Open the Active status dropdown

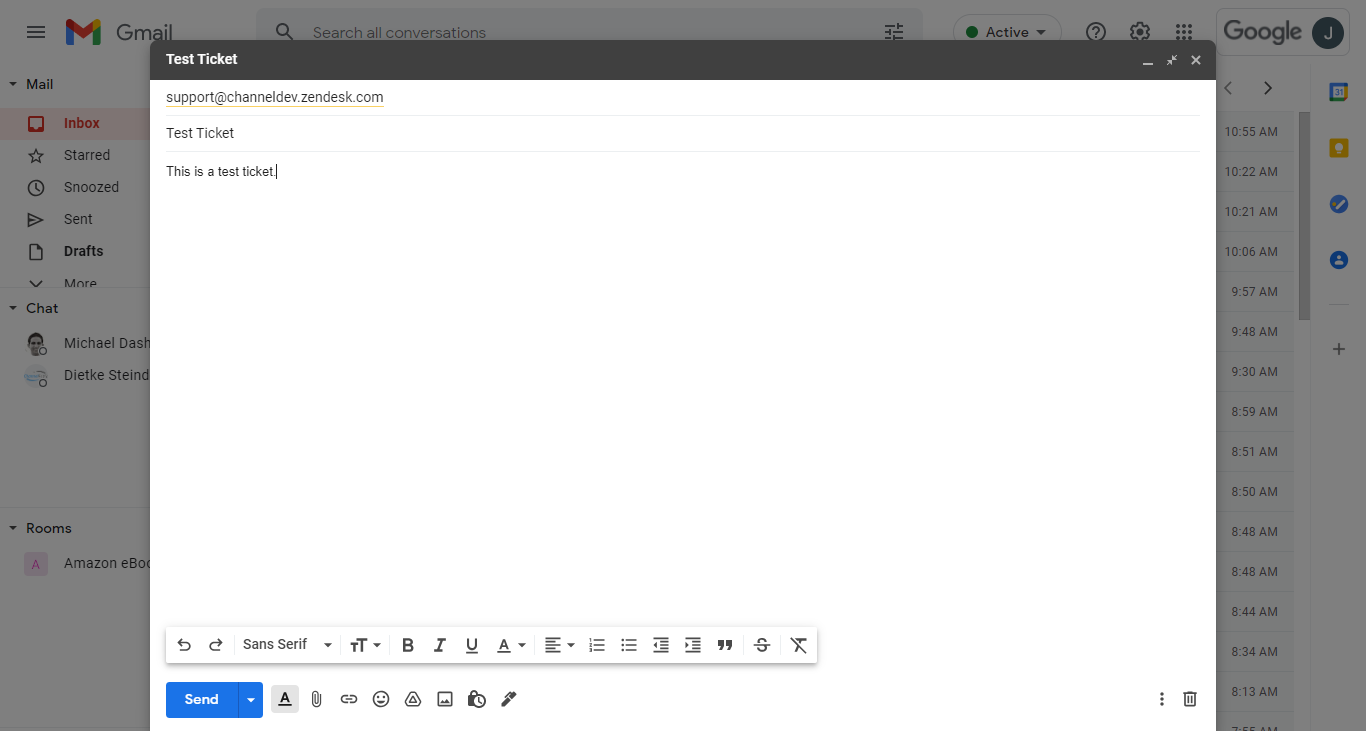pyautogui.click(x=1007, y=31)
